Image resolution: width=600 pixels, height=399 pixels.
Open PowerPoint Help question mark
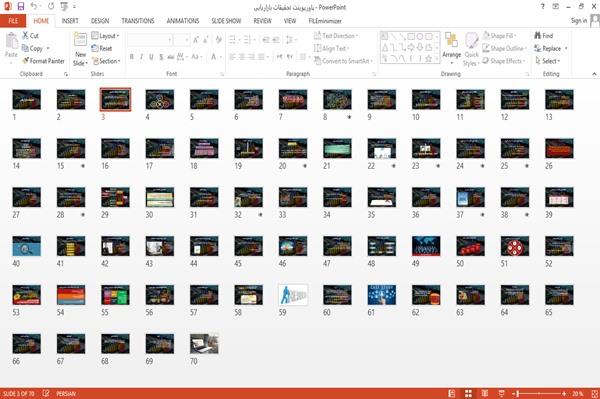[543, 7]
